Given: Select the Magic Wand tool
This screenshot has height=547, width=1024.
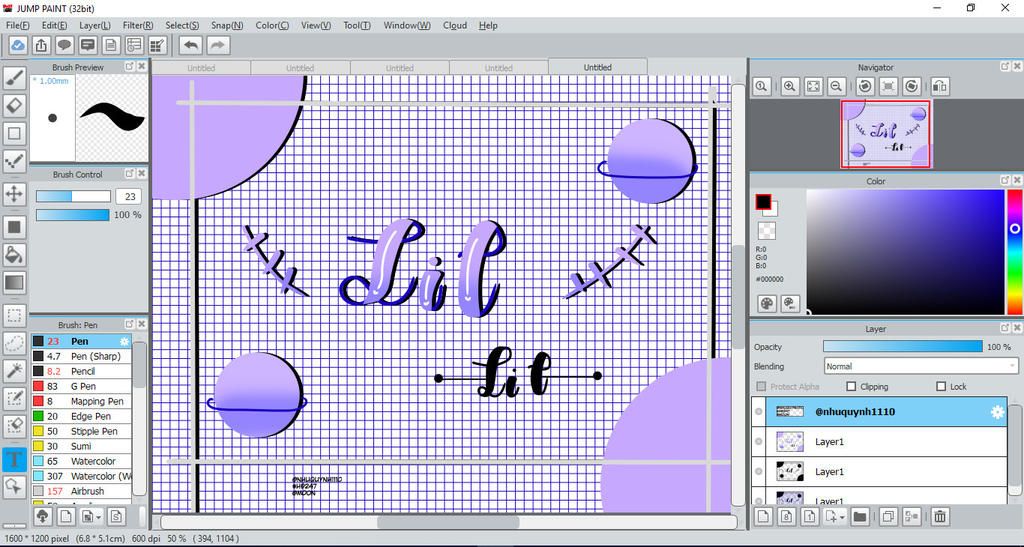Looking at the screenshot, I should 14,371.
